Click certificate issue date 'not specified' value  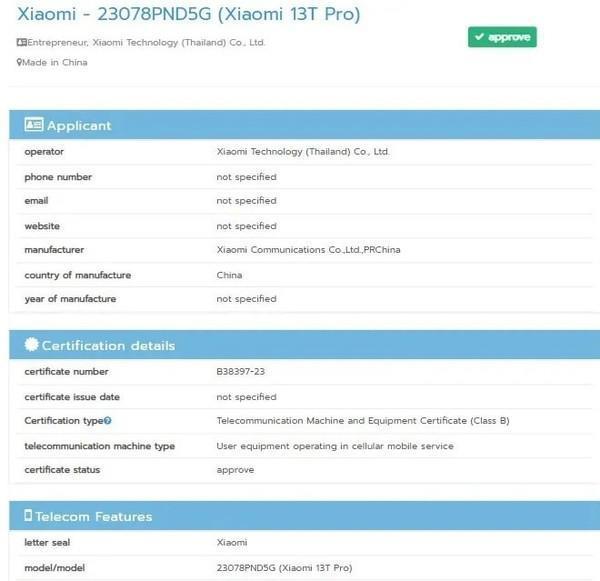246,397
